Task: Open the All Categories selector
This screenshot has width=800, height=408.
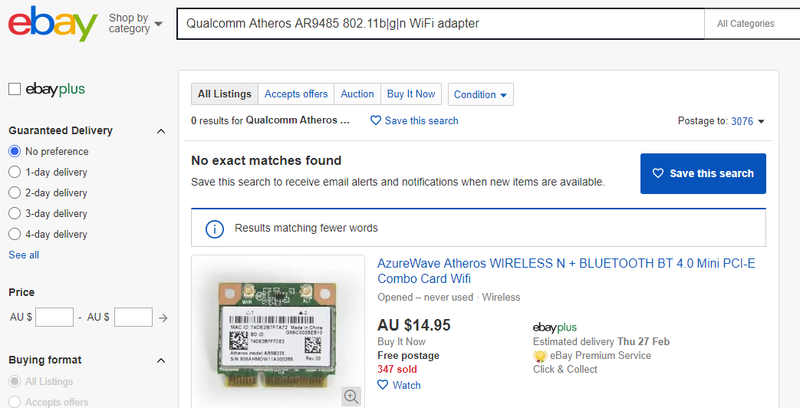Action: tap(750, 23)
